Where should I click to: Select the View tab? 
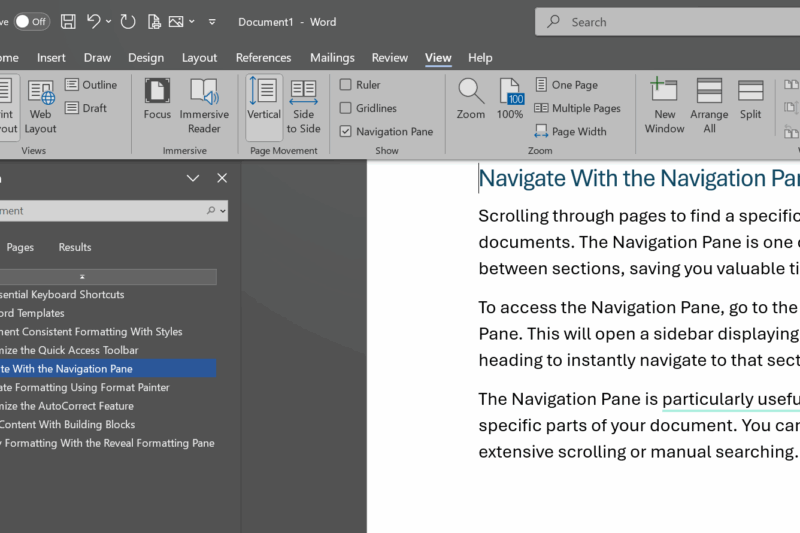[438, 58]
